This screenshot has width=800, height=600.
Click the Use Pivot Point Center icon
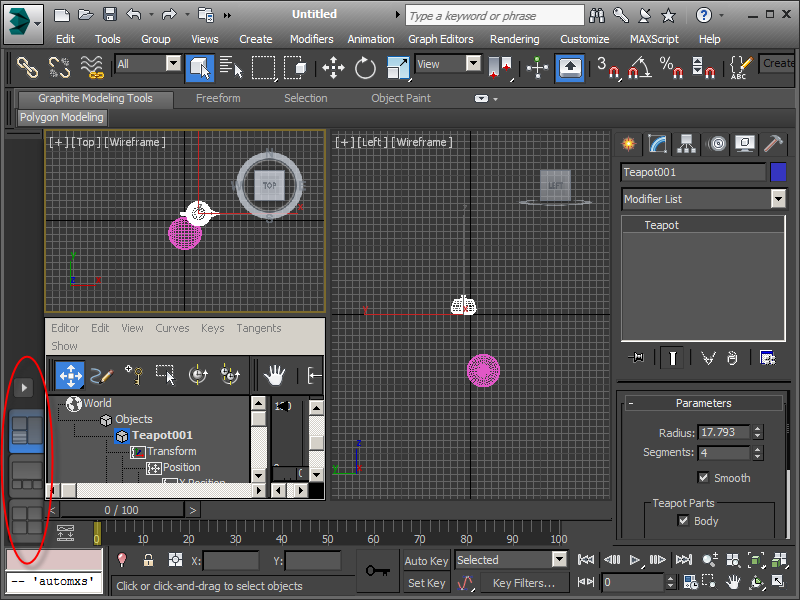(x=500, y=67)
